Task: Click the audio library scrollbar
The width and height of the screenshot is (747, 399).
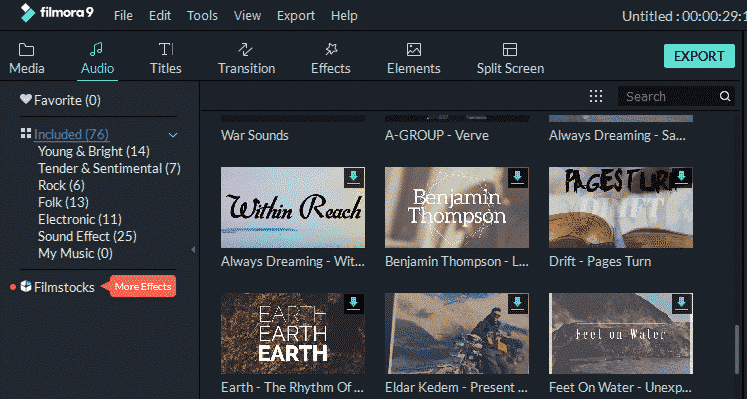Action: click(x=737, y=349)
